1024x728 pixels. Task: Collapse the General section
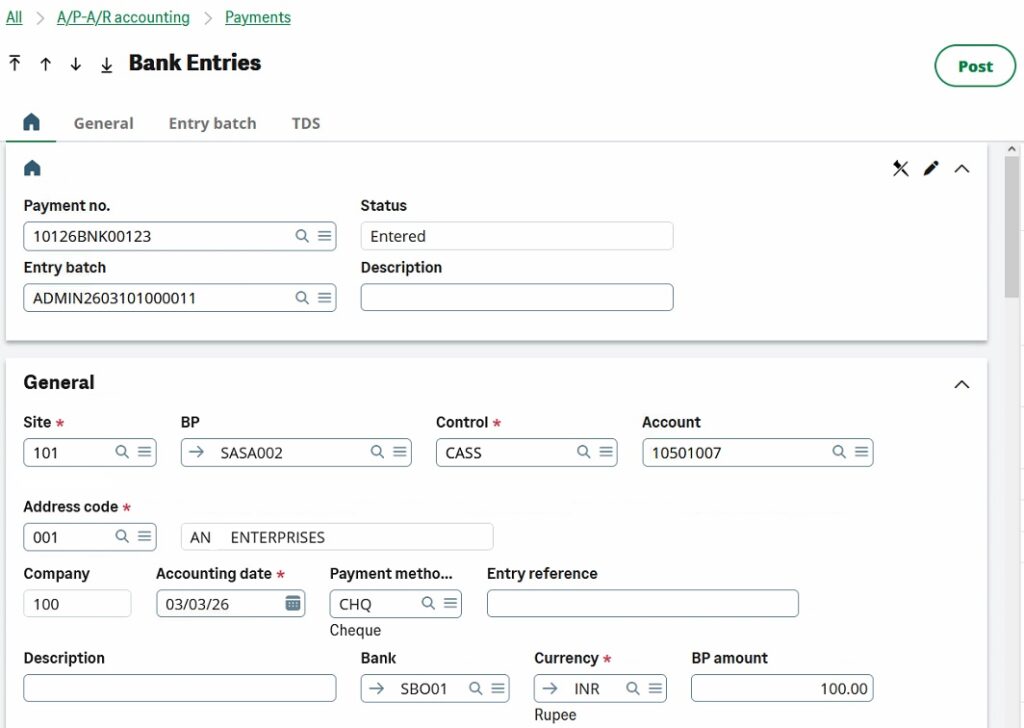[x=961, y=384]
